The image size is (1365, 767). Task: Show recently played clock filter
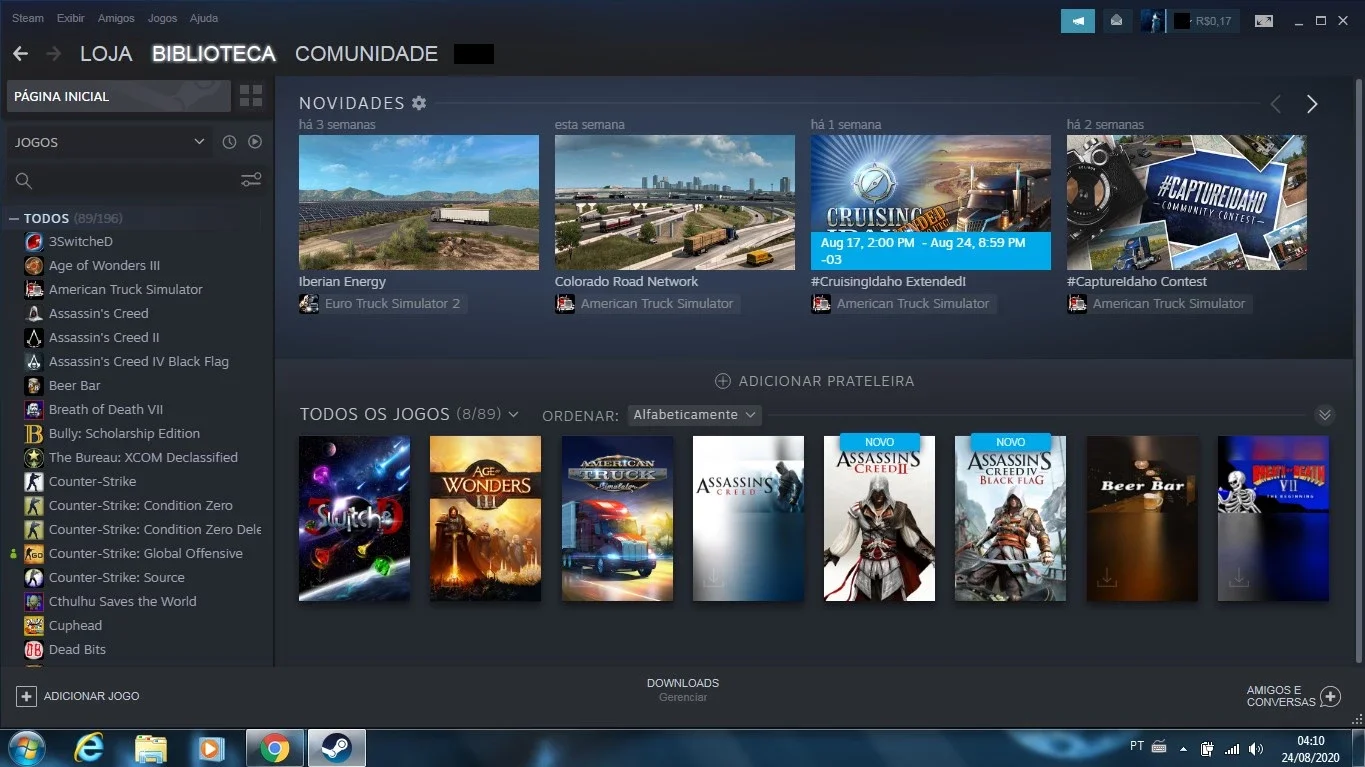(x=229, y=142)
